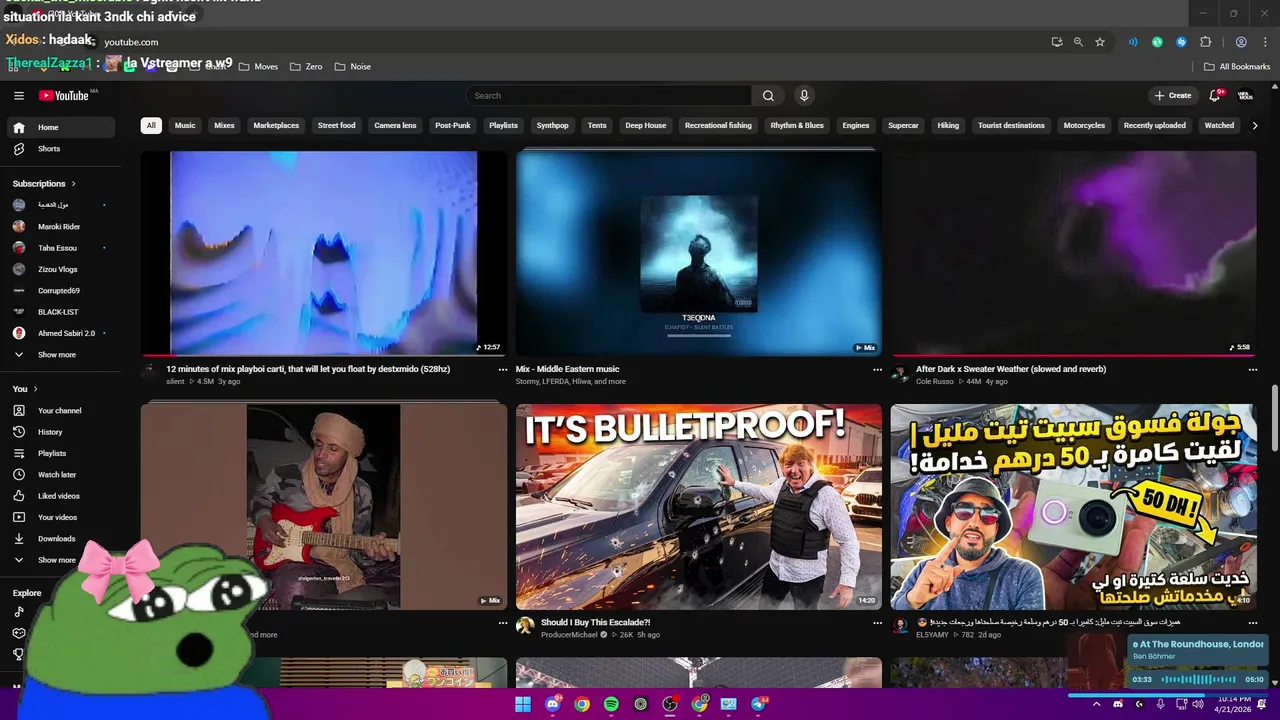Viewport: 1280px width, 720px height.
Task: Click the YouTube search input field
Action: pos(608,96)
